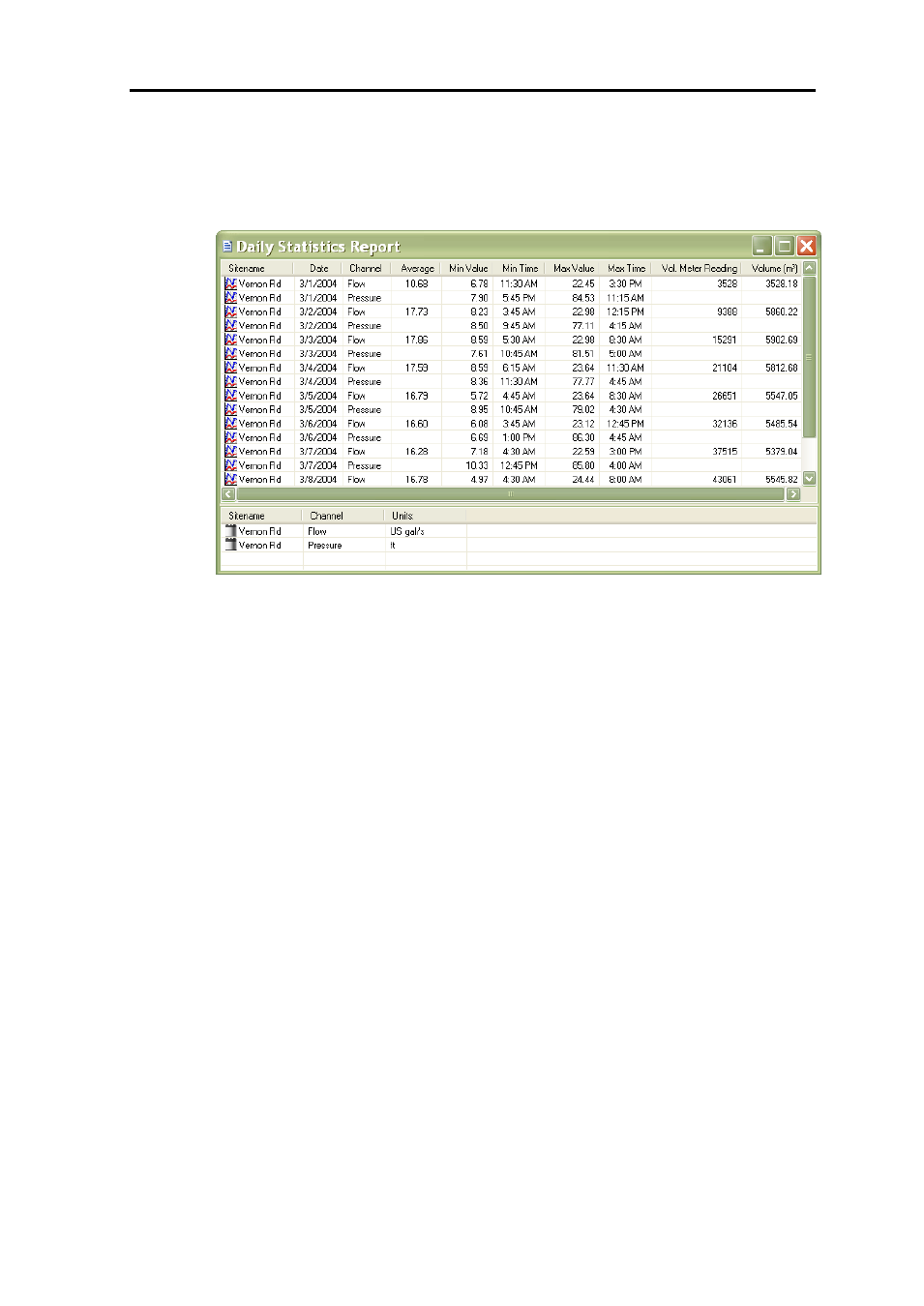Click the graph icon in the 3/2/2004 Flow row
924x1306 pixels.
click(x=230, y=312)
